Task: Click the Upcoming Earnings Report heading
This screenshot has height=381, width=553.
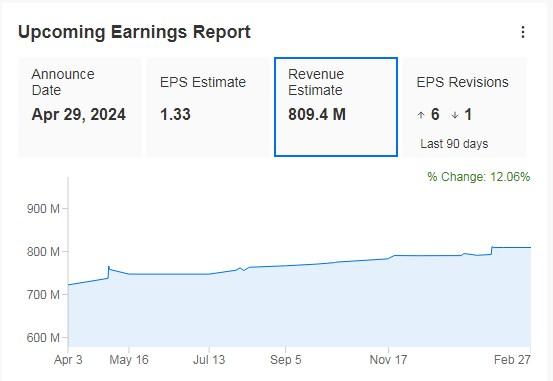Action: click(134, 32)
